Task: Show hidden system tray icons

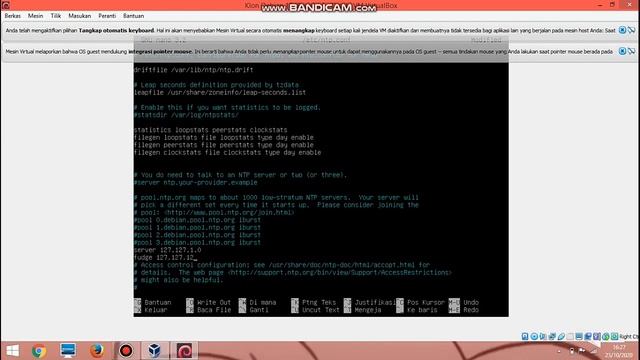Action: click(x=559, y=351)
